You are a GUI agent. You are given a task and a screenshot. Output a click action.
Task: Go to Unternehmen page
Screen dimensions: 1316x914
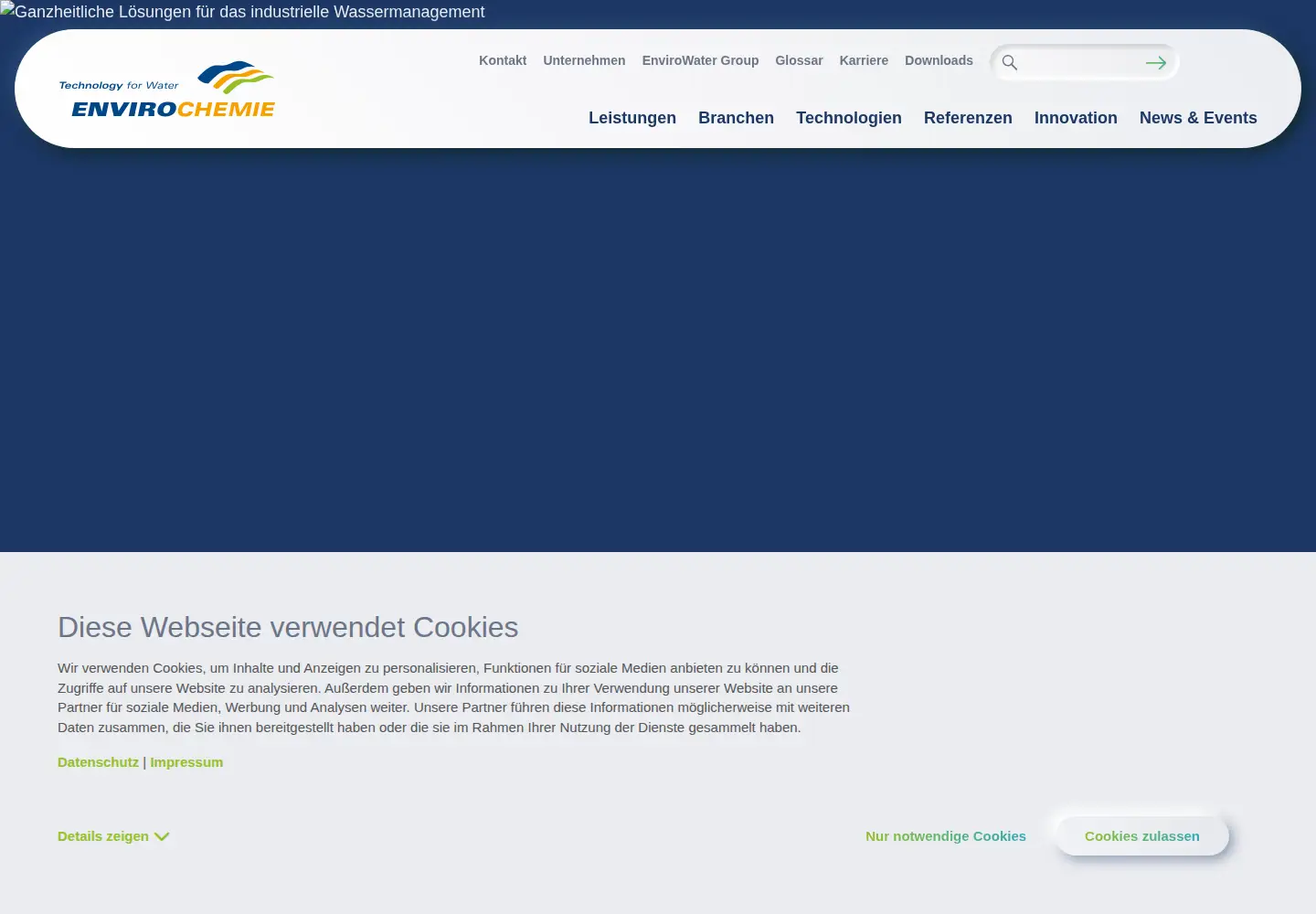click(584, 60)
